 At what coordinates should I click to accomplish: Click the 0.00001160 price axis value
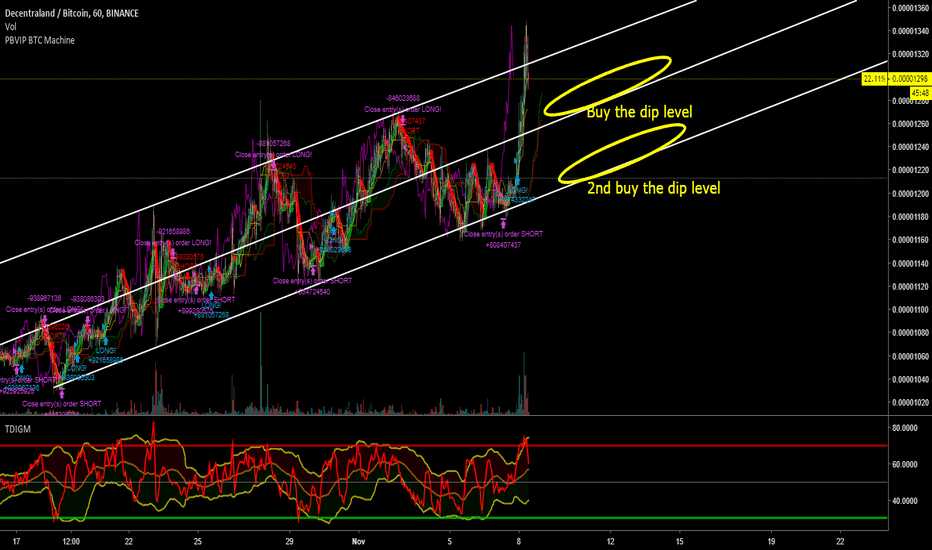pyautogui.click(x=911, y=240)
